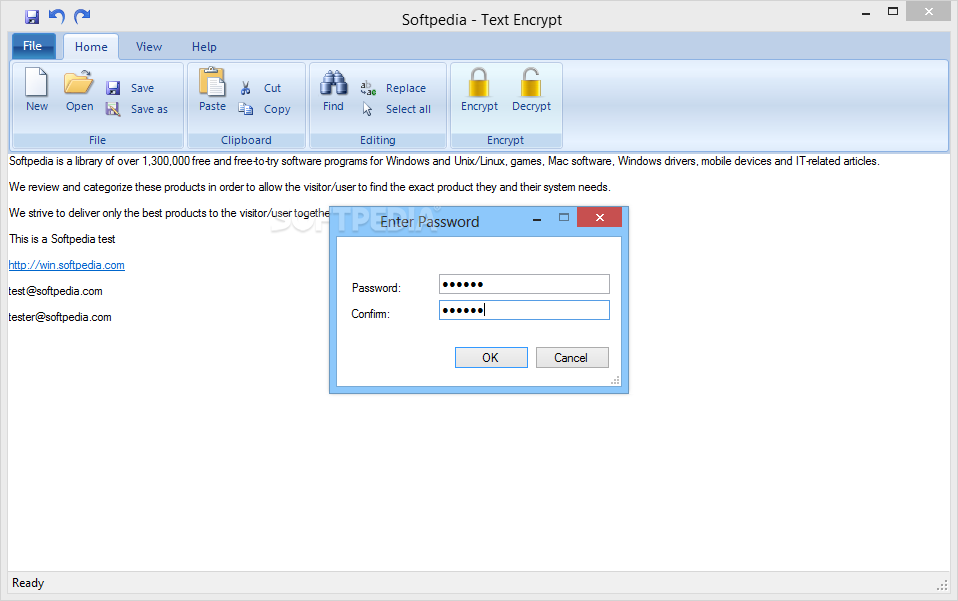This screenshot has width=958, height=601.
Task: Click the dialog resize grip corner
Action: pos(615,381)
